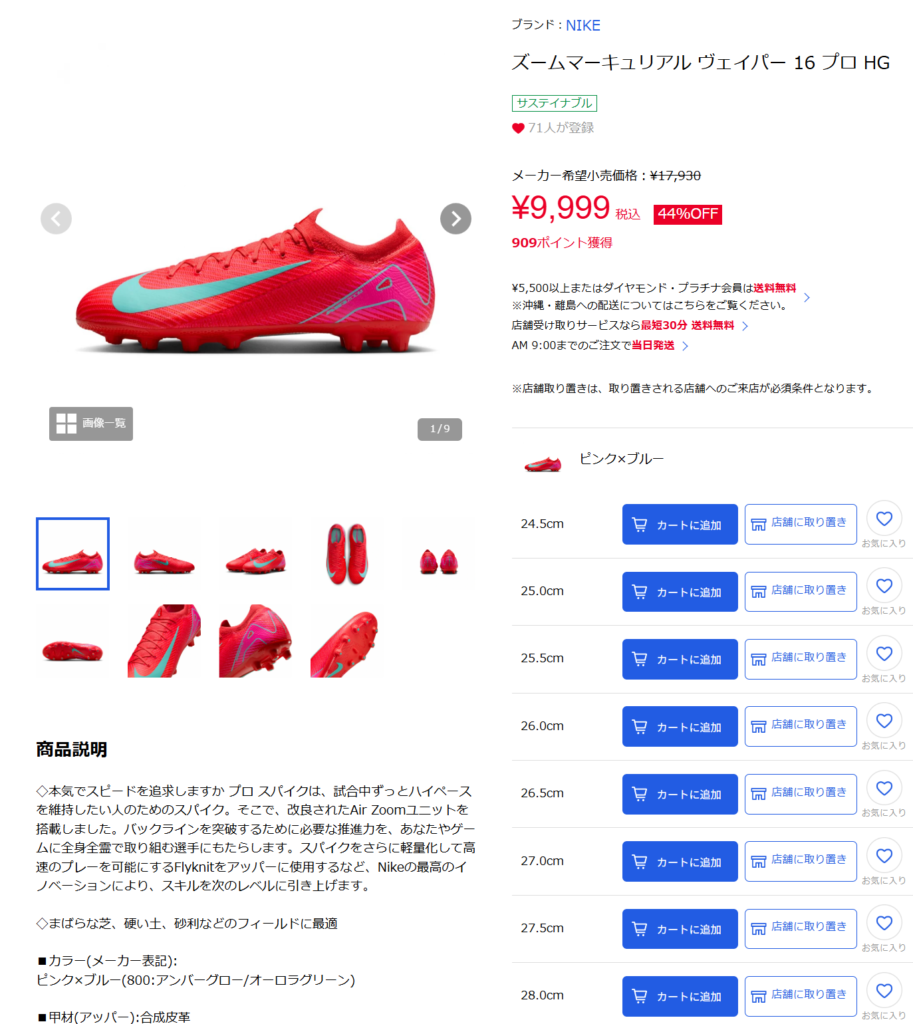Open the 画像一覧 image grid view
Image resolution: width=913 pixels, height=1024 pixels.
(x=91, y=424)
